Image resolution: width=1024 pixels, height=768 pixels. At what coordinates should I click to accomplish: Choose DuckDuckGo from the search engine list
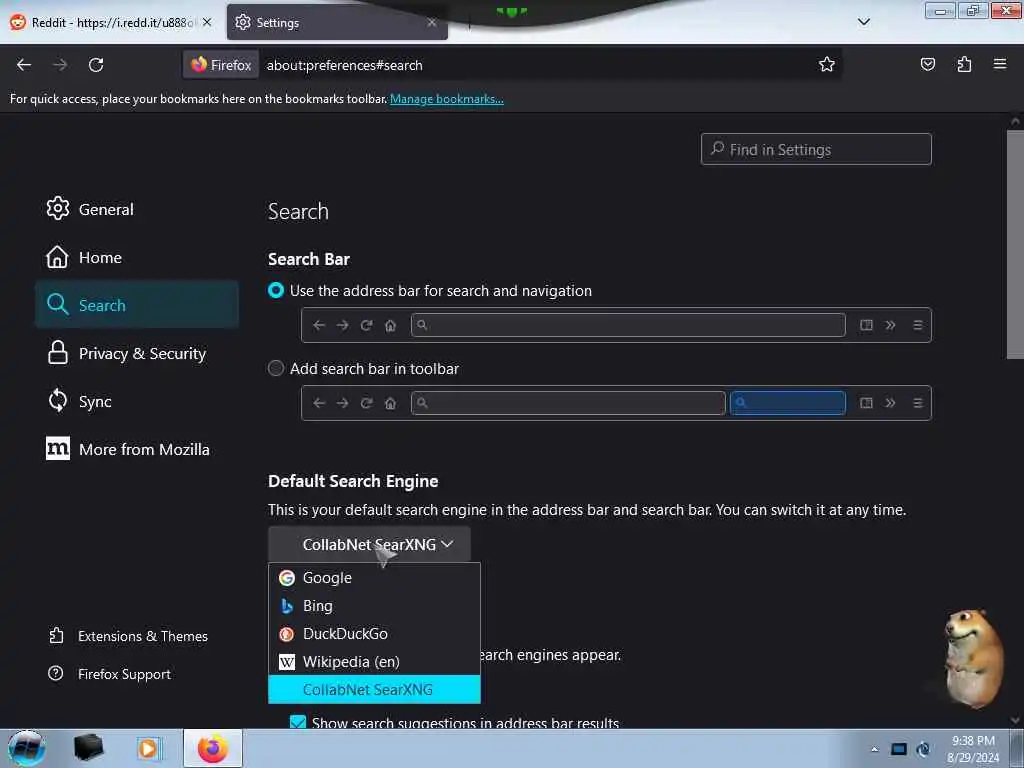pyautogui.click(x=374, y=633)
